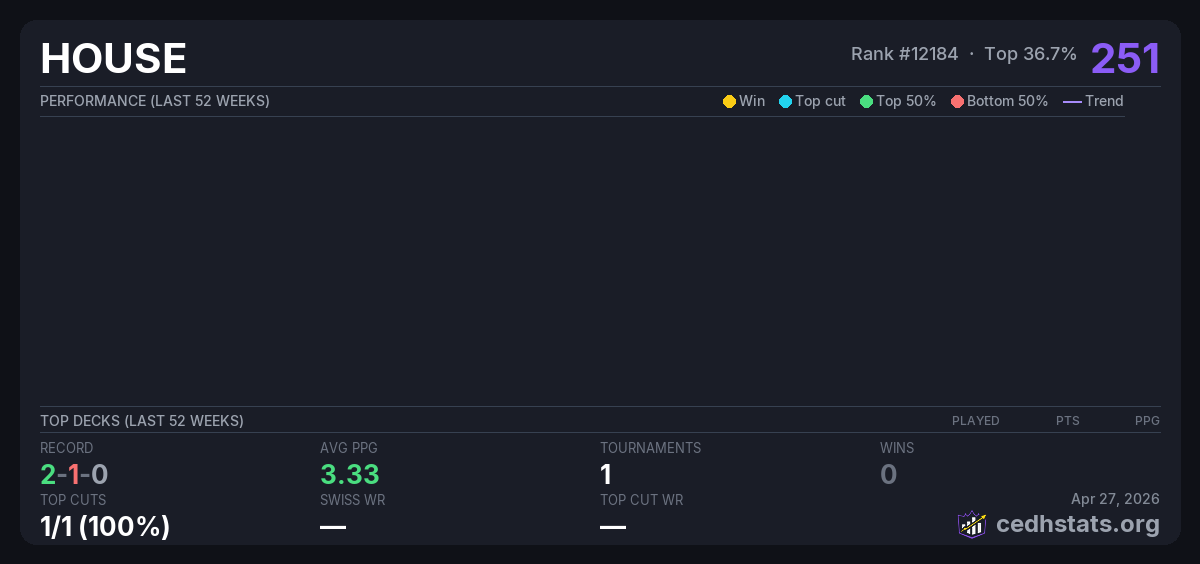Click the red Bottom 50% legend dot
The width and height of the screenshot is (1200, 564).
pos(957,101)
